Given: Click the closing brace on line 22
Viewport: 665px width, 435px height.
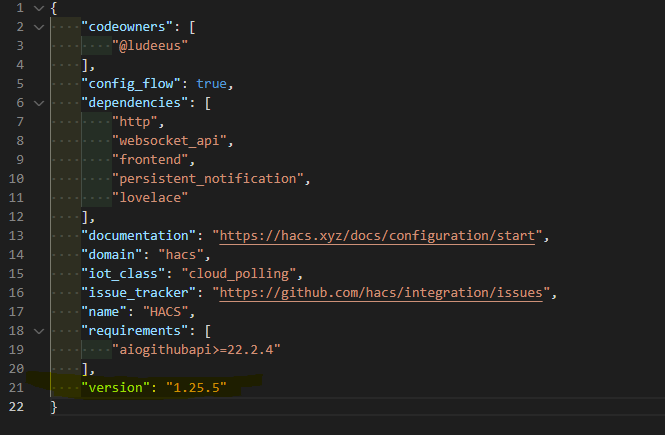Looking at the screenshot, I should (x=53, y=407).
